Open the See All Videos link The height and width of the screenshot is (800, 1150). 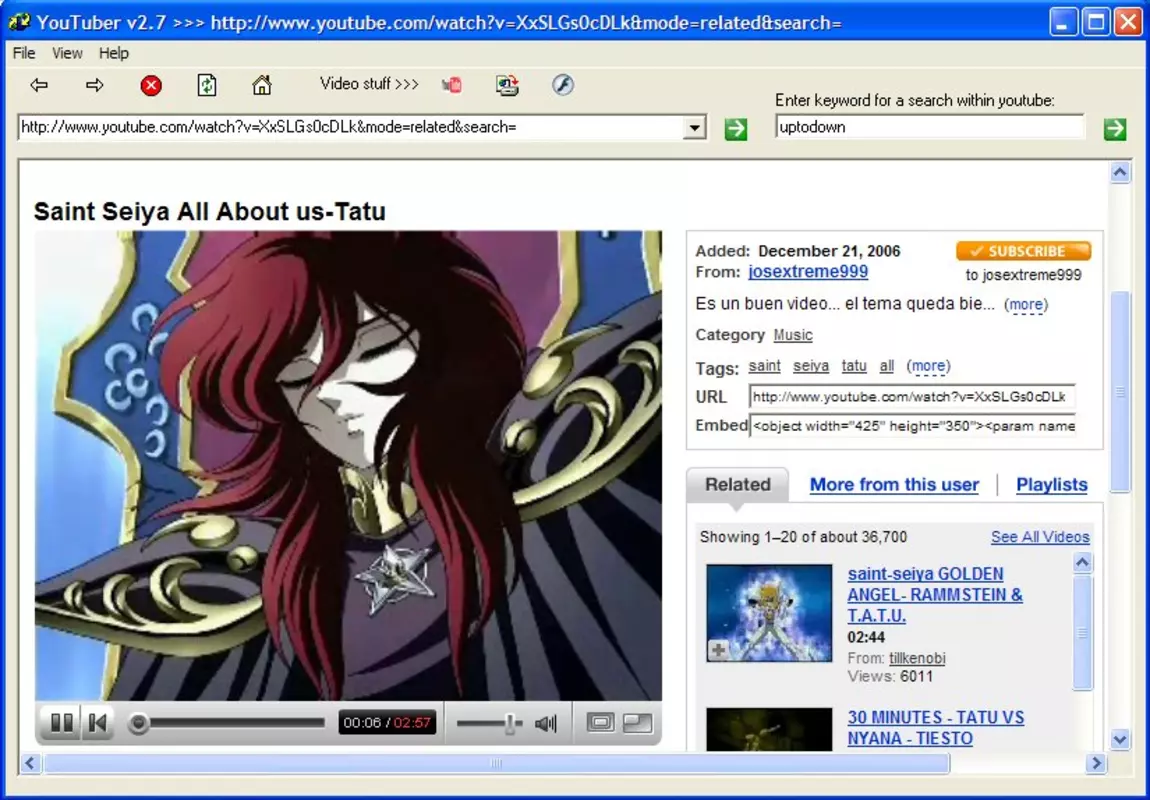click(x=1040, y=537)
